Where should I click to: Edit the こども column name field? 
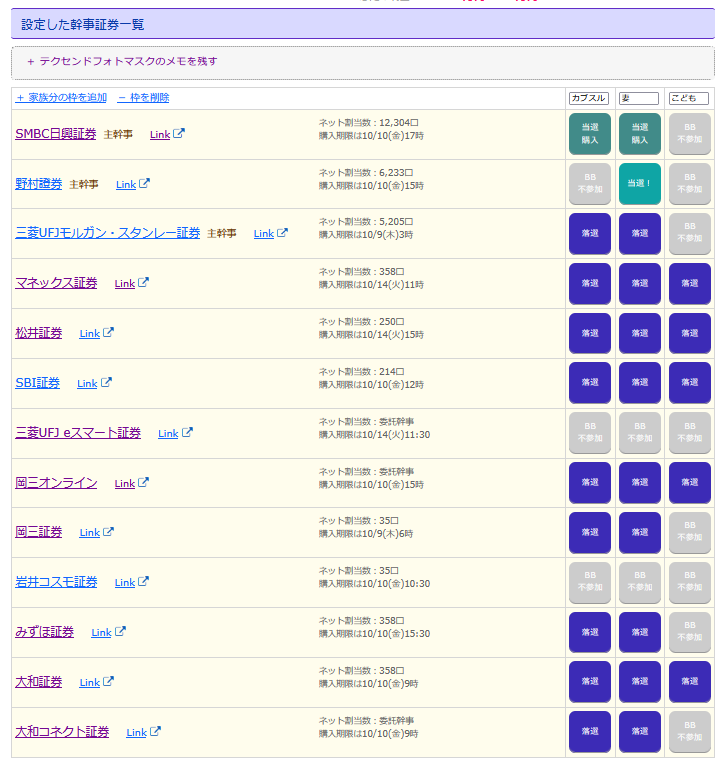coord(689,98)
